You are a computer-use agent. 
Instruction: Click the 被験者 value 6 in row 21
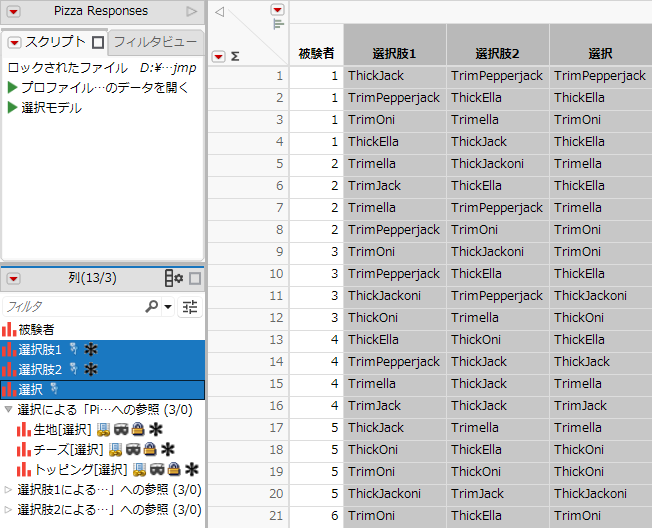tap(316, 516)
